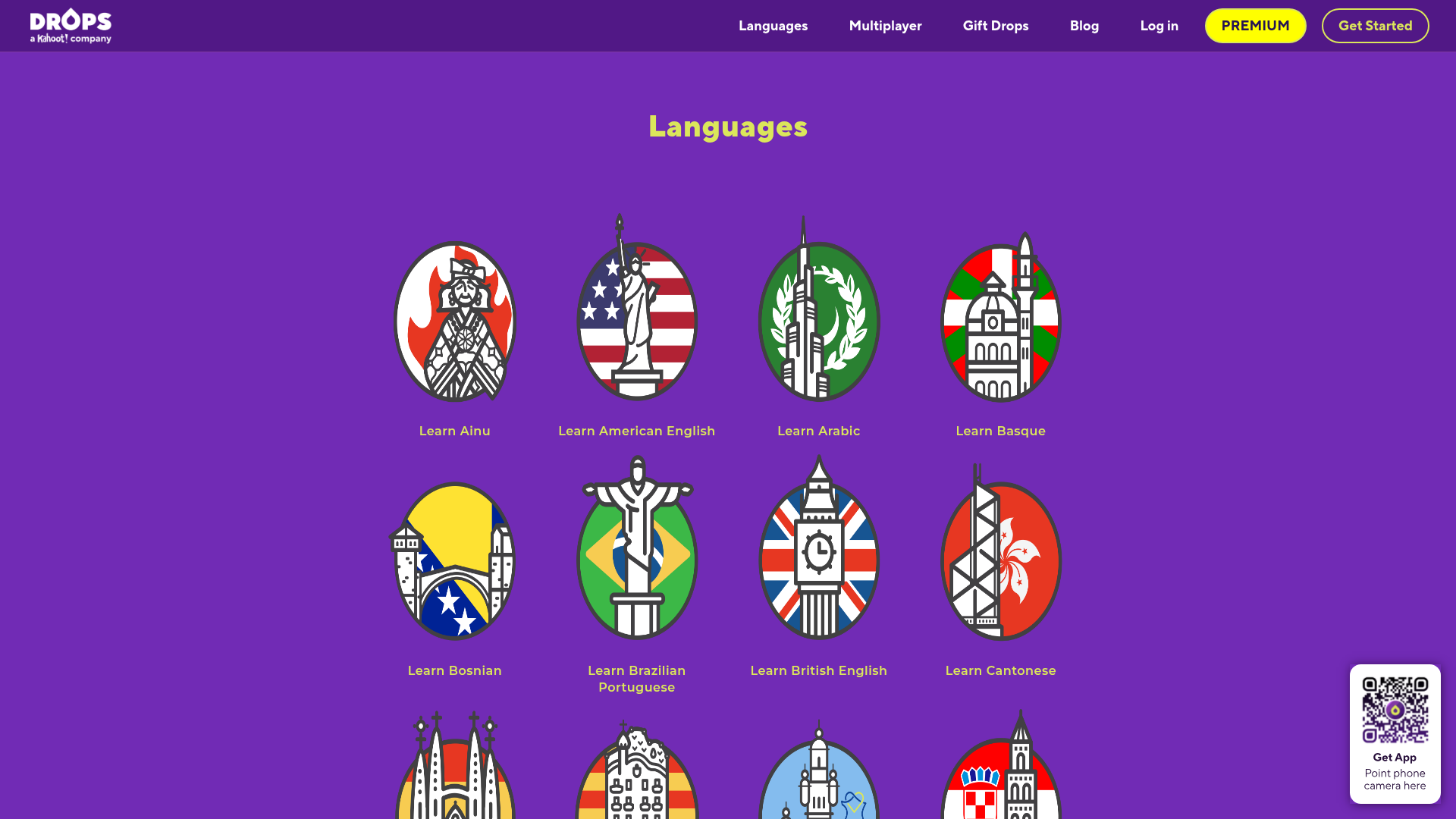Choose the Hong Kong tower Cantonese icon

pyautogui.click(x=1001, y=552)
